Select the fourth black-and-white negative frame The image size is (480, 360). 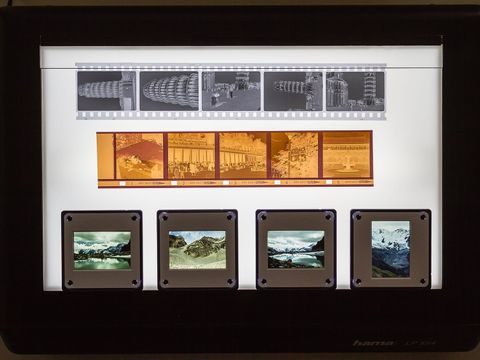293,91
